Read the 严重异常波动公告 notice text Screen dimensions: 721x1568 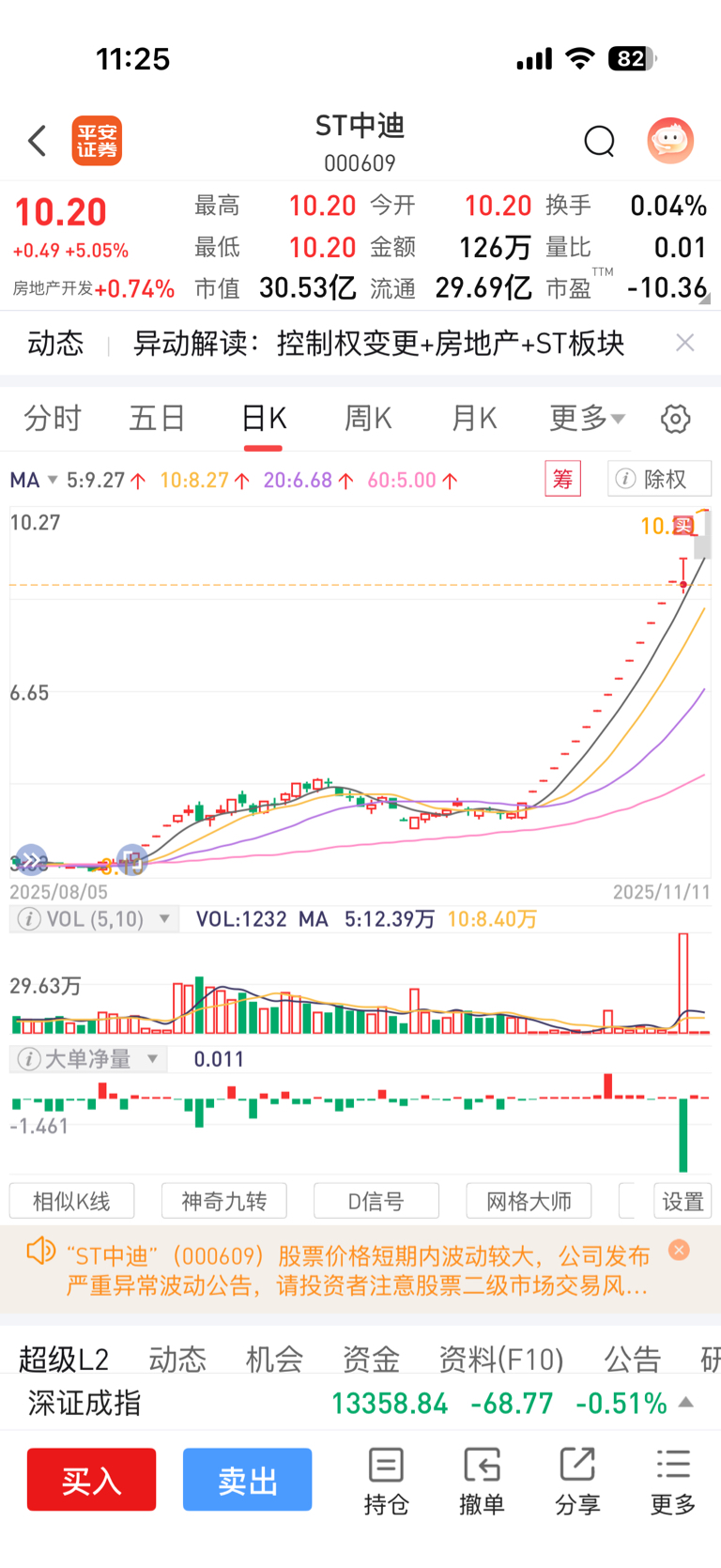pos(358,1270)
